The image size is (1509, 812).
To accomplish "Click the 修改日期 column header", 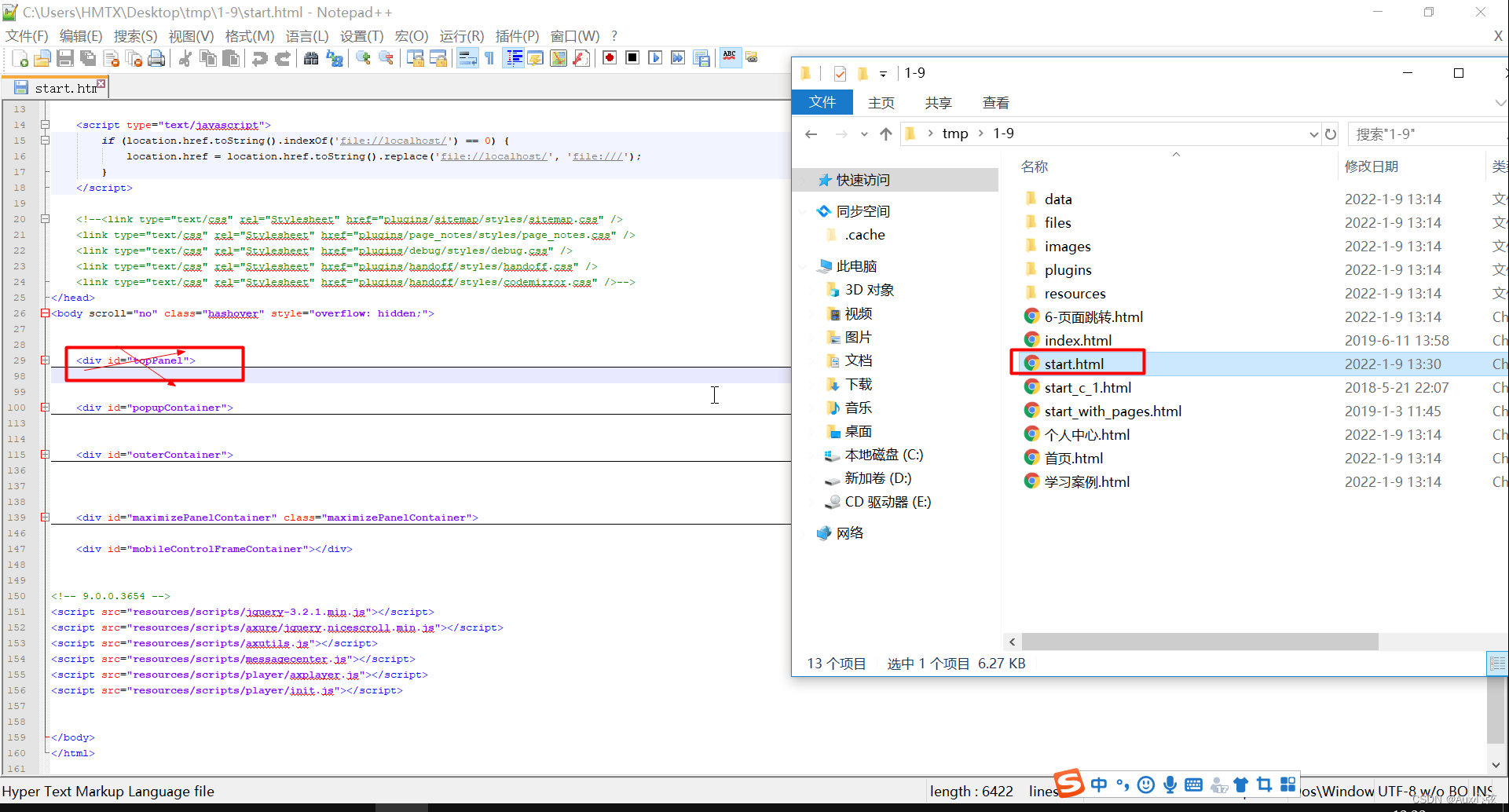I will click(1371, 166).
